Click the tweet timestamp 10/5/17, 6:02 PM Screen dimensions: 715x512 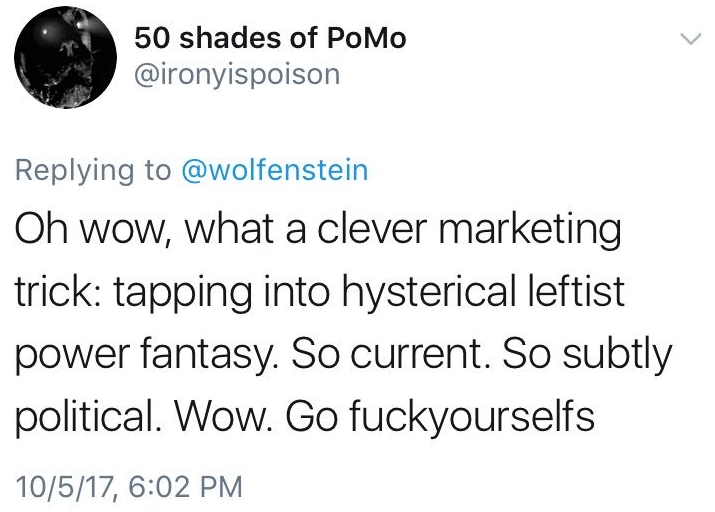(x=129, y=487)
